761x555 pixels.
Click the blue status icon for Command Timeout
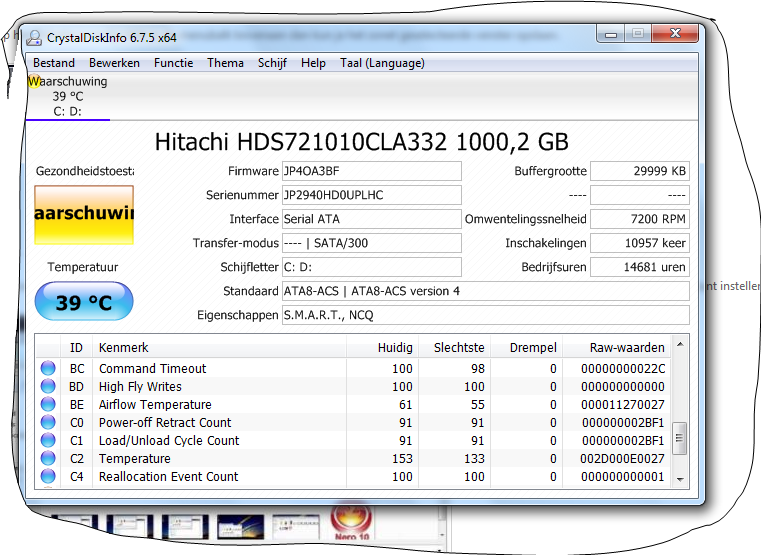point(48,369)
